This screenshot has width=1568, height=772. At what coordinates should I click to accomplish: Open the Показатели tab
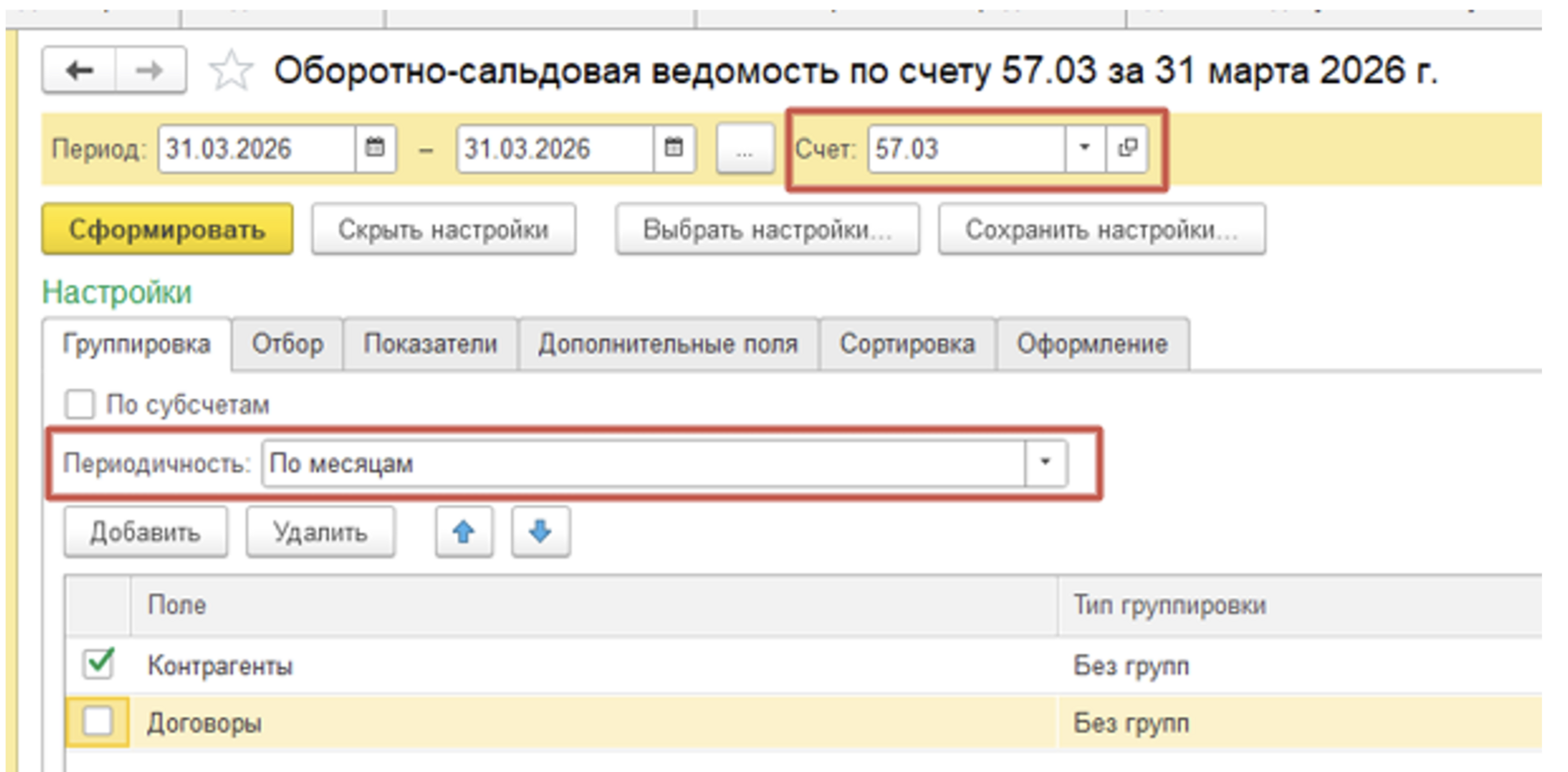tap(430, 344)
